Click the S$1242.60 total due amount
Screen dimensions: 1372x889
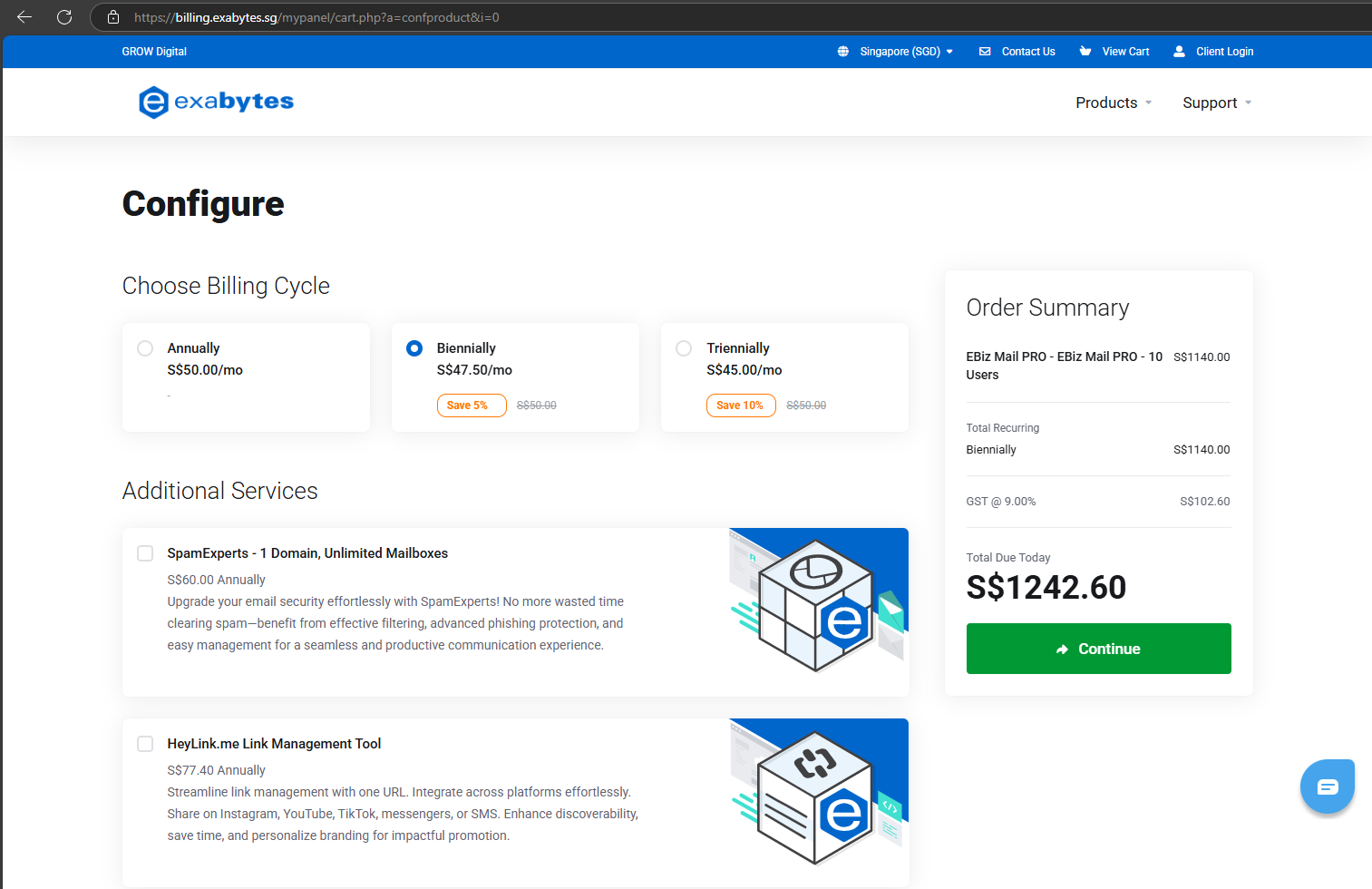click(1046, 588)
